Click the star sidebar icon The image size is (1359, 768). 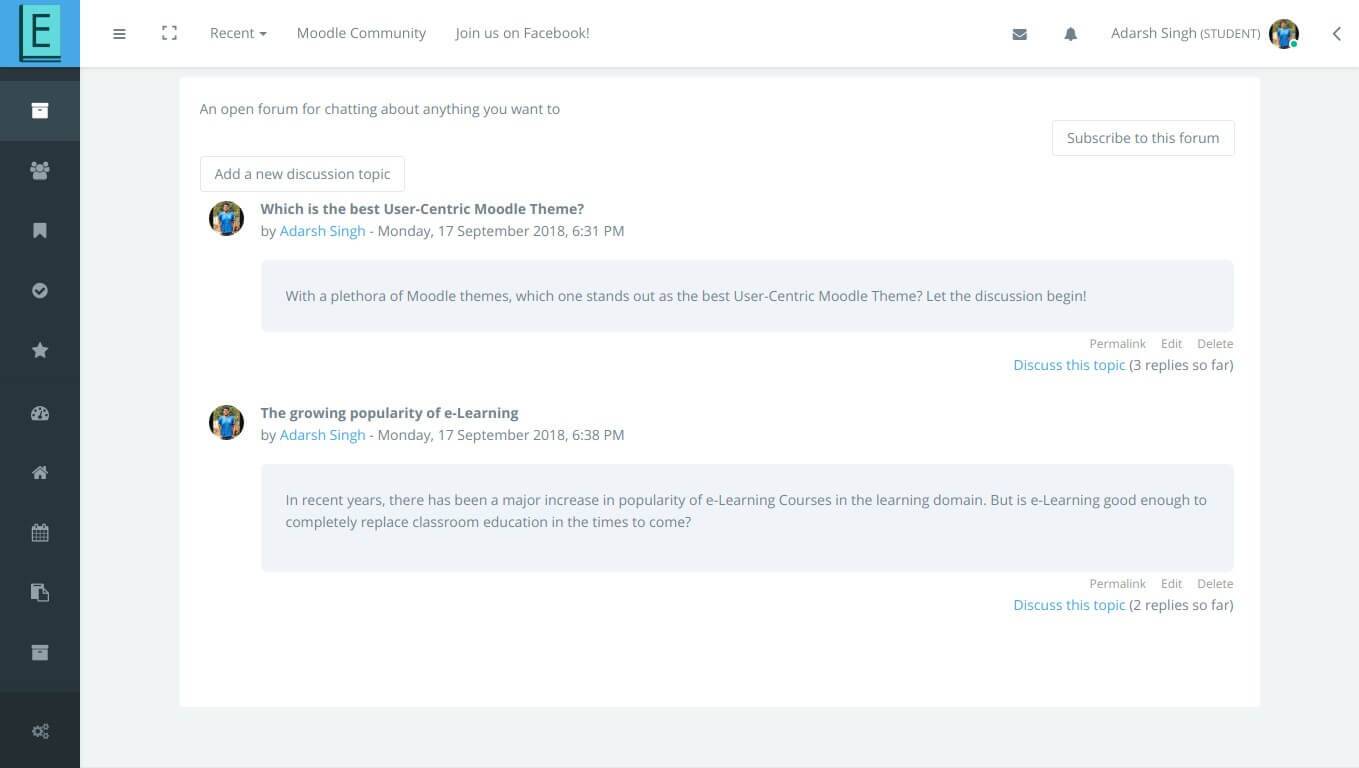[x=40, y=350]
